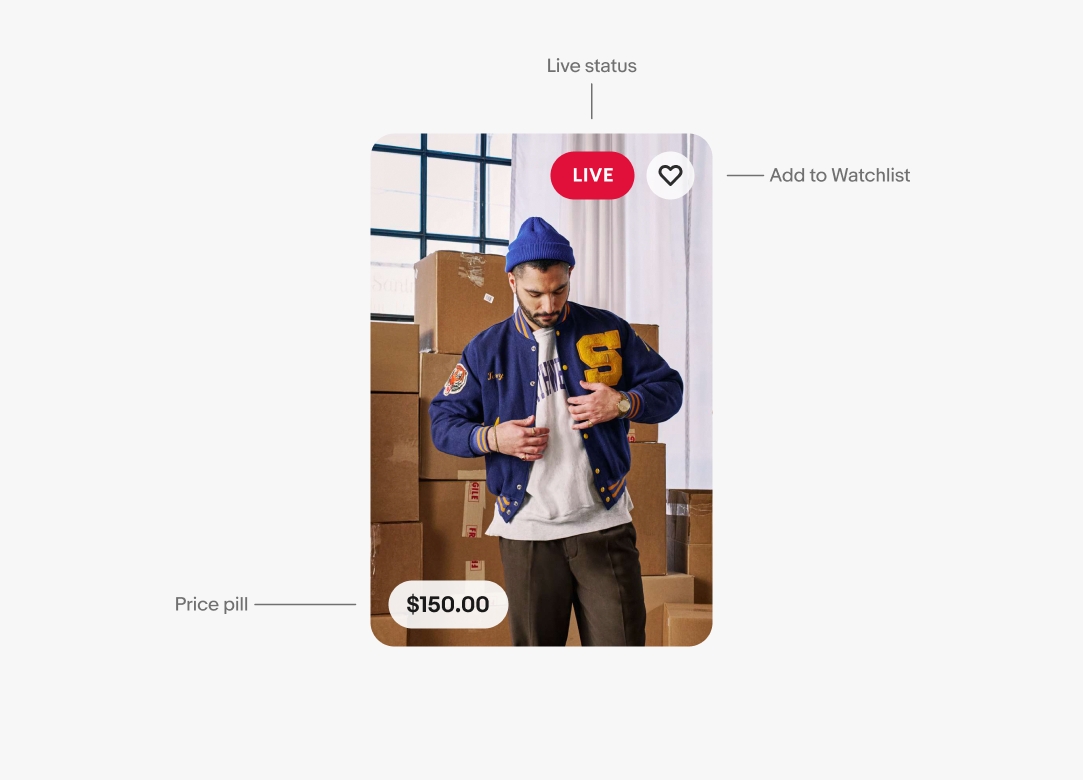Screen dimensions: 1083x780
Task: Open the product card thumbnail image
Action: point(542,390)
